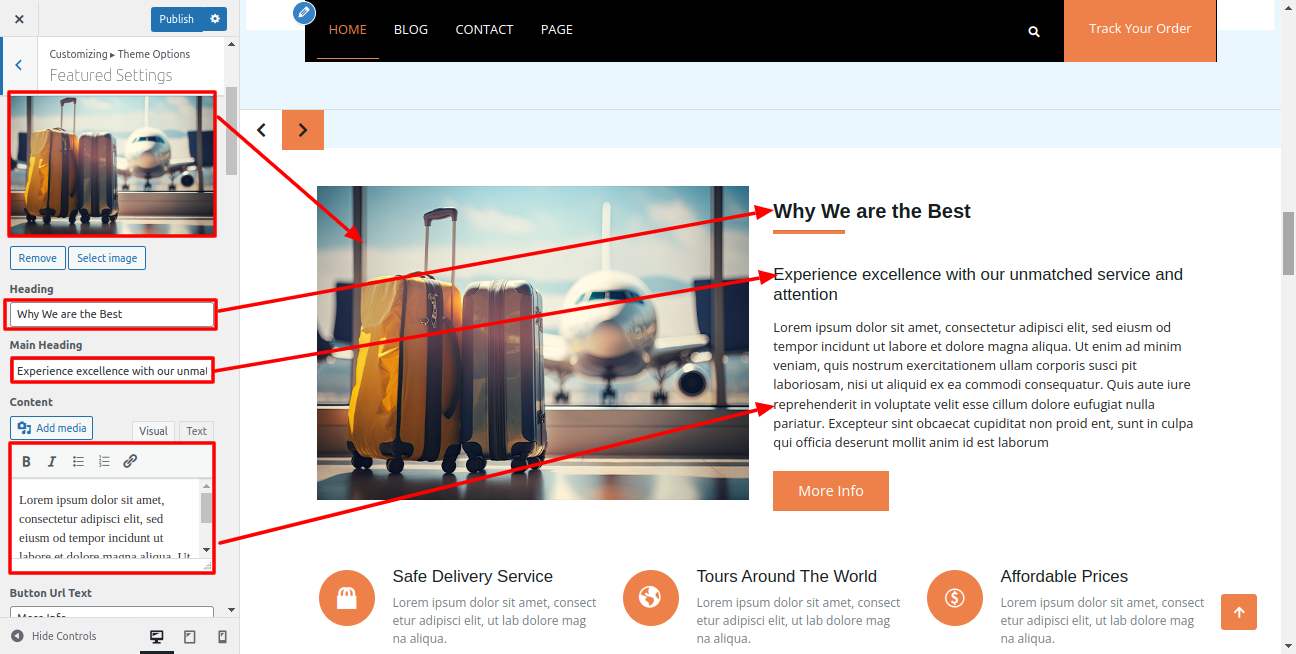Viewport: 1296px width, 654px height.
Task: Apply Italic formatting in content editor
Action: tap(52, 461)
